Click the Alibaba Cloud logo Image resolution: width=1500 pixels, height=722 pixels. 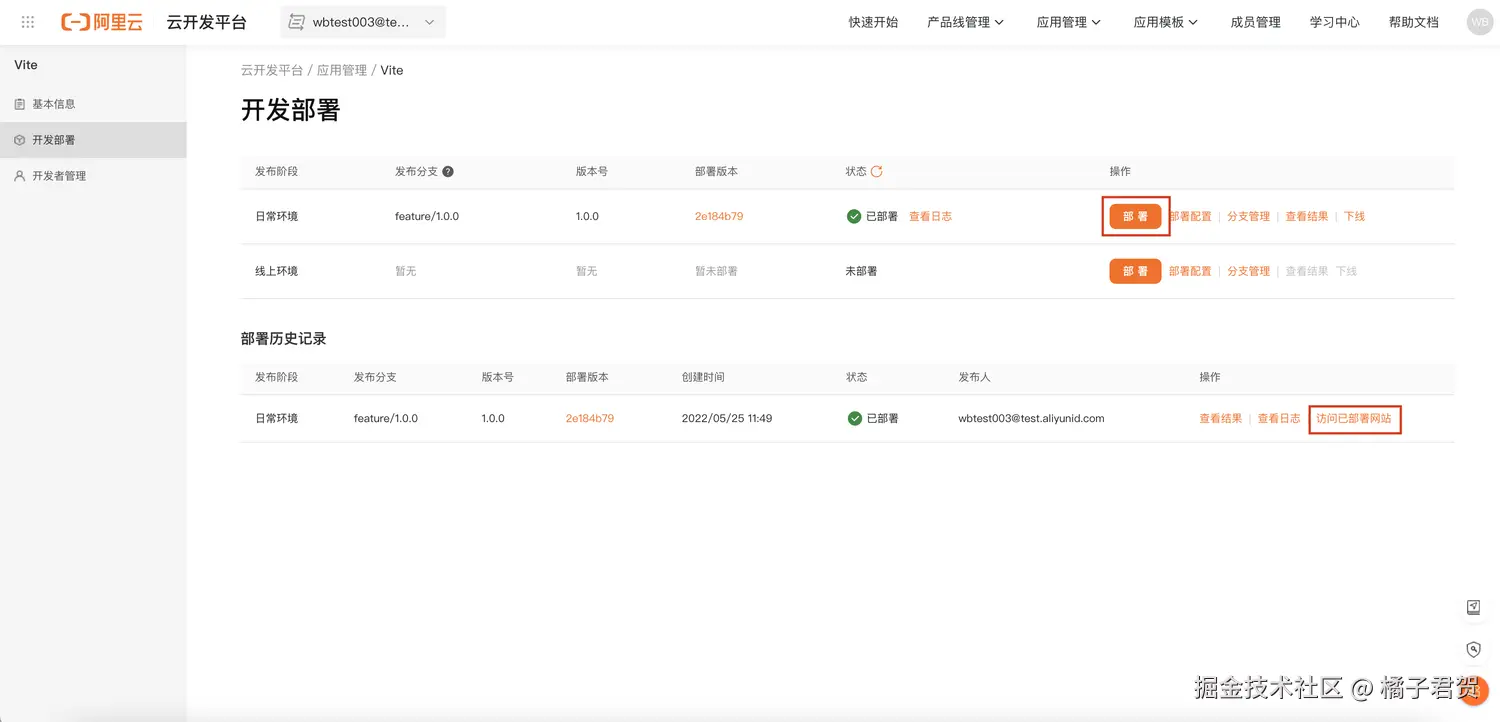[101, 22]
